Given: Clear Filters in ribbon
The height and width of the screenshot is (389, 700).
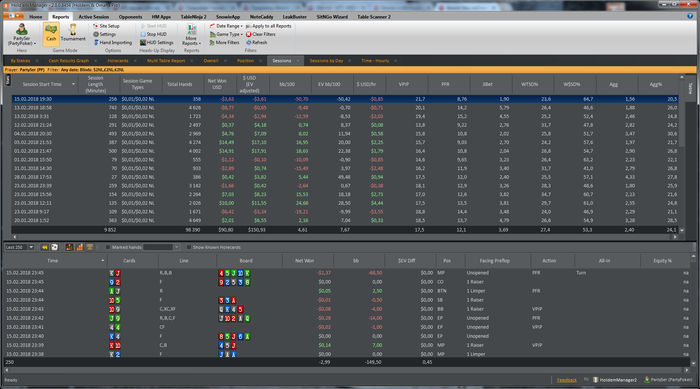Looking at the screenshot, I should [x=261, y=34].
